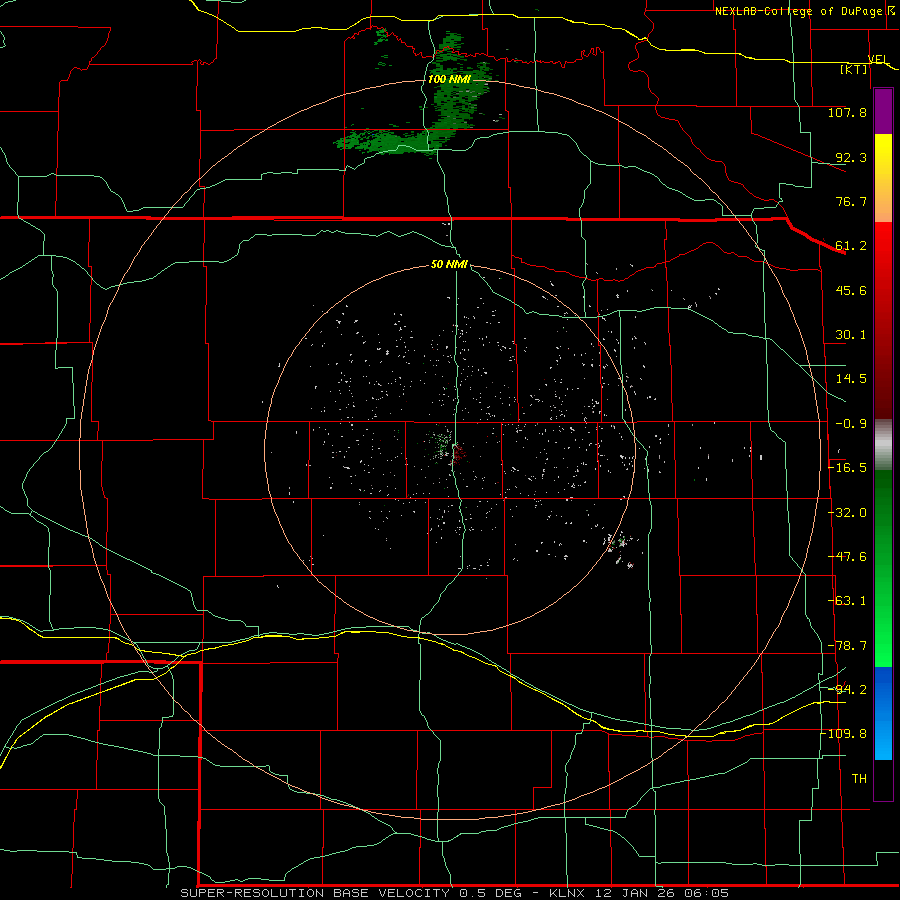Viewport: 900px width, 900px height.
Task: Click the -109.8 scale value
Action: tap(845, 734)
